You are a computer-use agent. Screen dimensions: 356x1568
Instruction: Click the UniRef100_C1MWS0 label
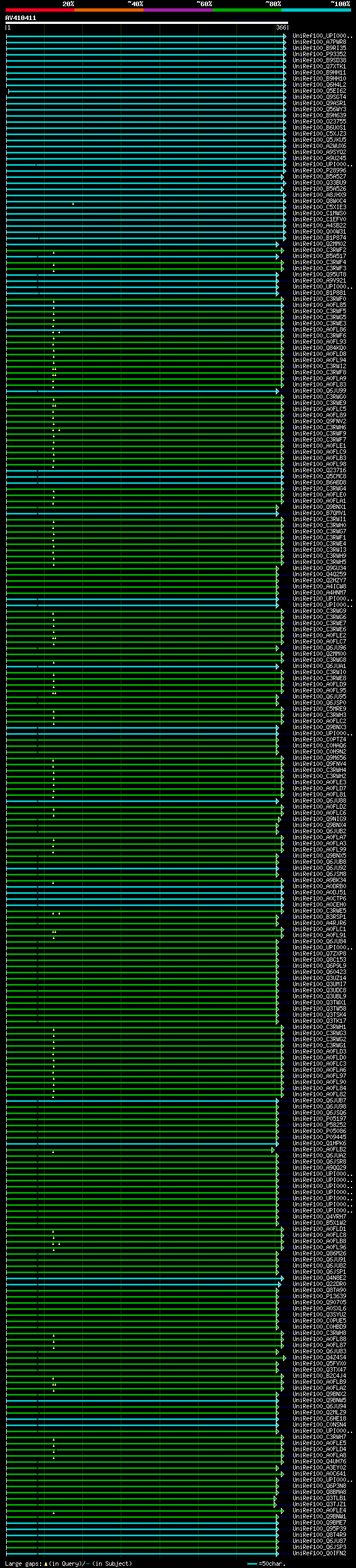coord(319,213)
